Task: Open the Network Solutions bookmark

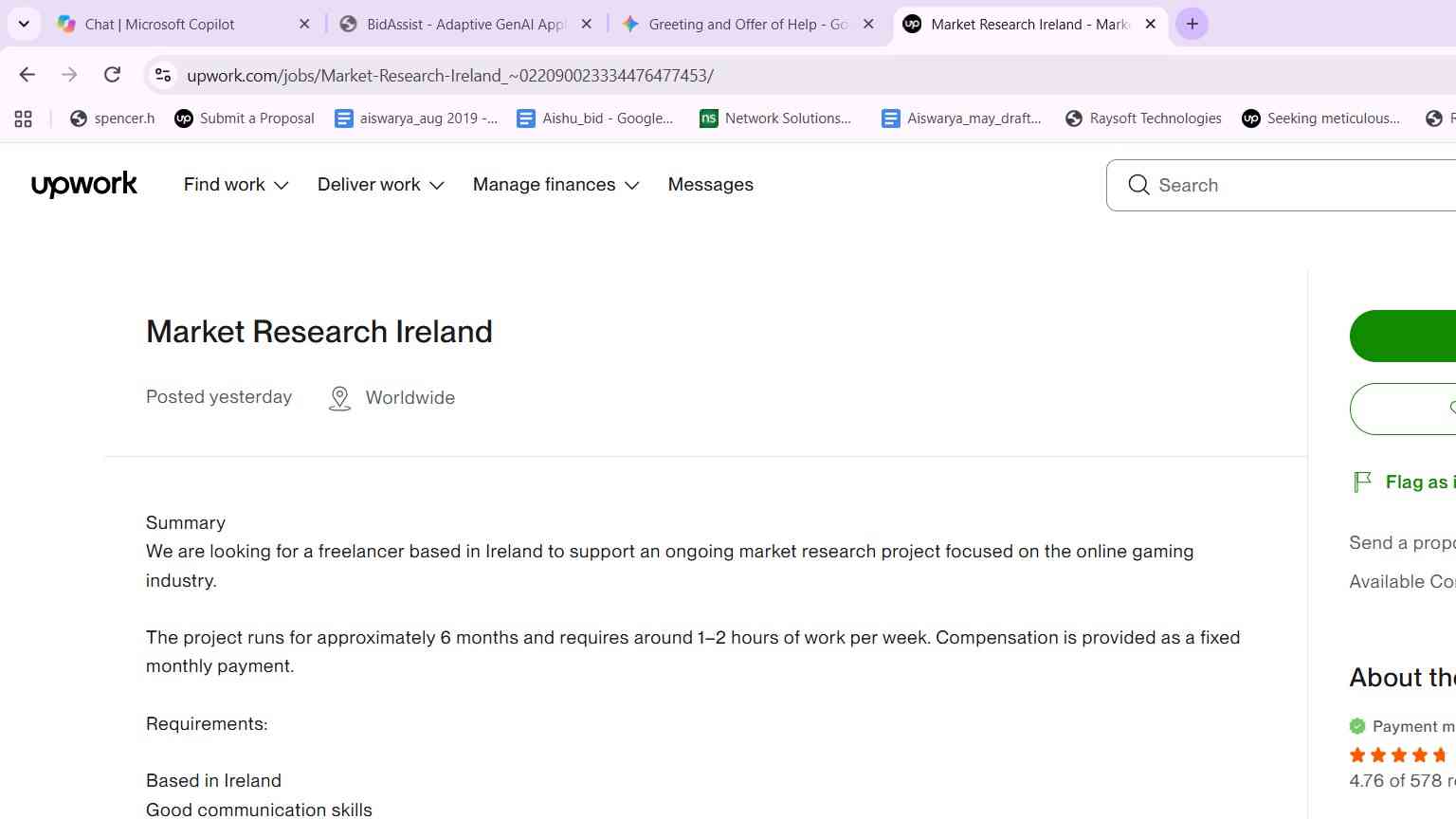Action: point(775,118)
